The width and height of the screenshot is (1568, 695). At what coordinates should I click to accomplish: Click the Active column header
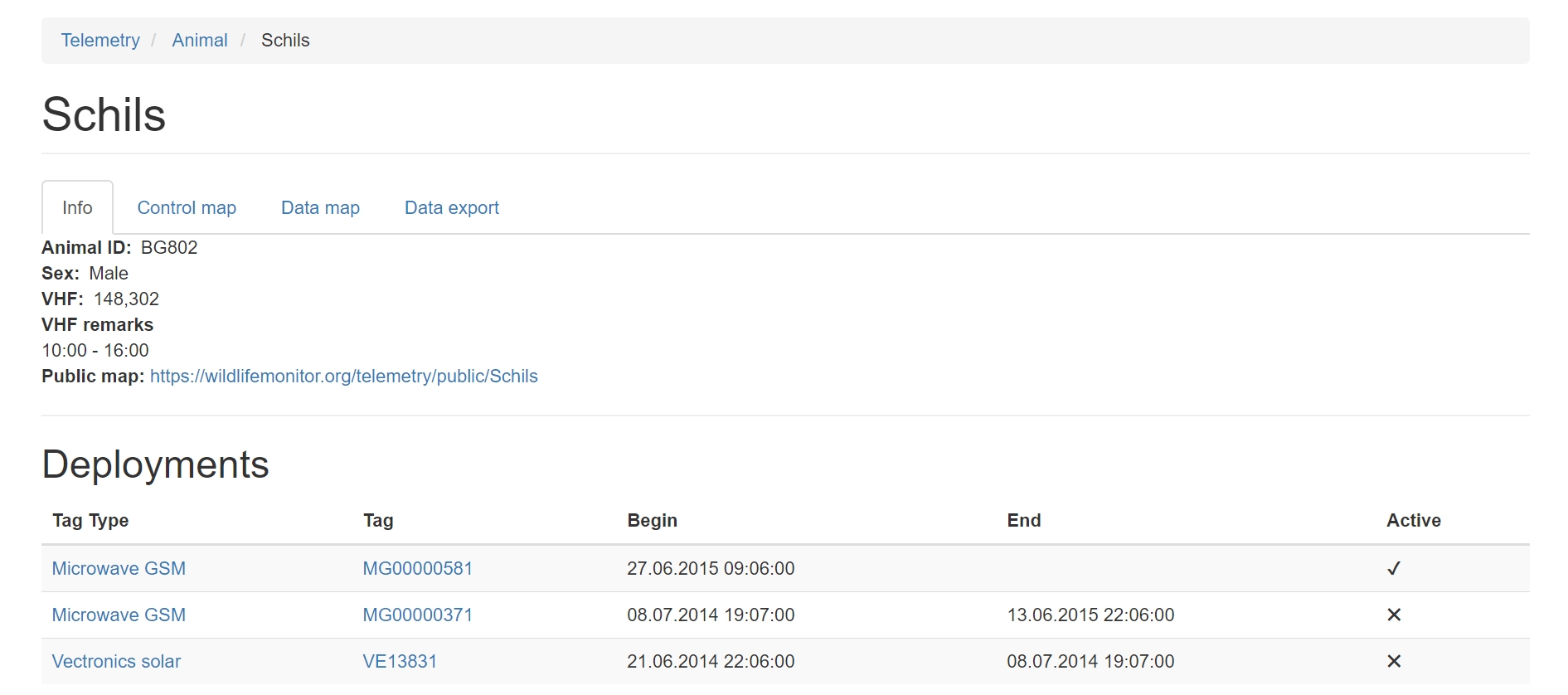pyautogui.click(x=1413, y=520)
